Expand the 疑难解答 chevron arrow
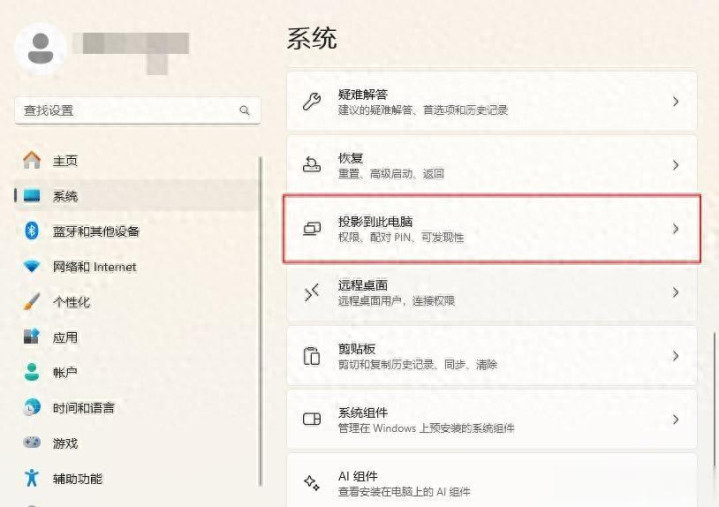 click(676, 101)
